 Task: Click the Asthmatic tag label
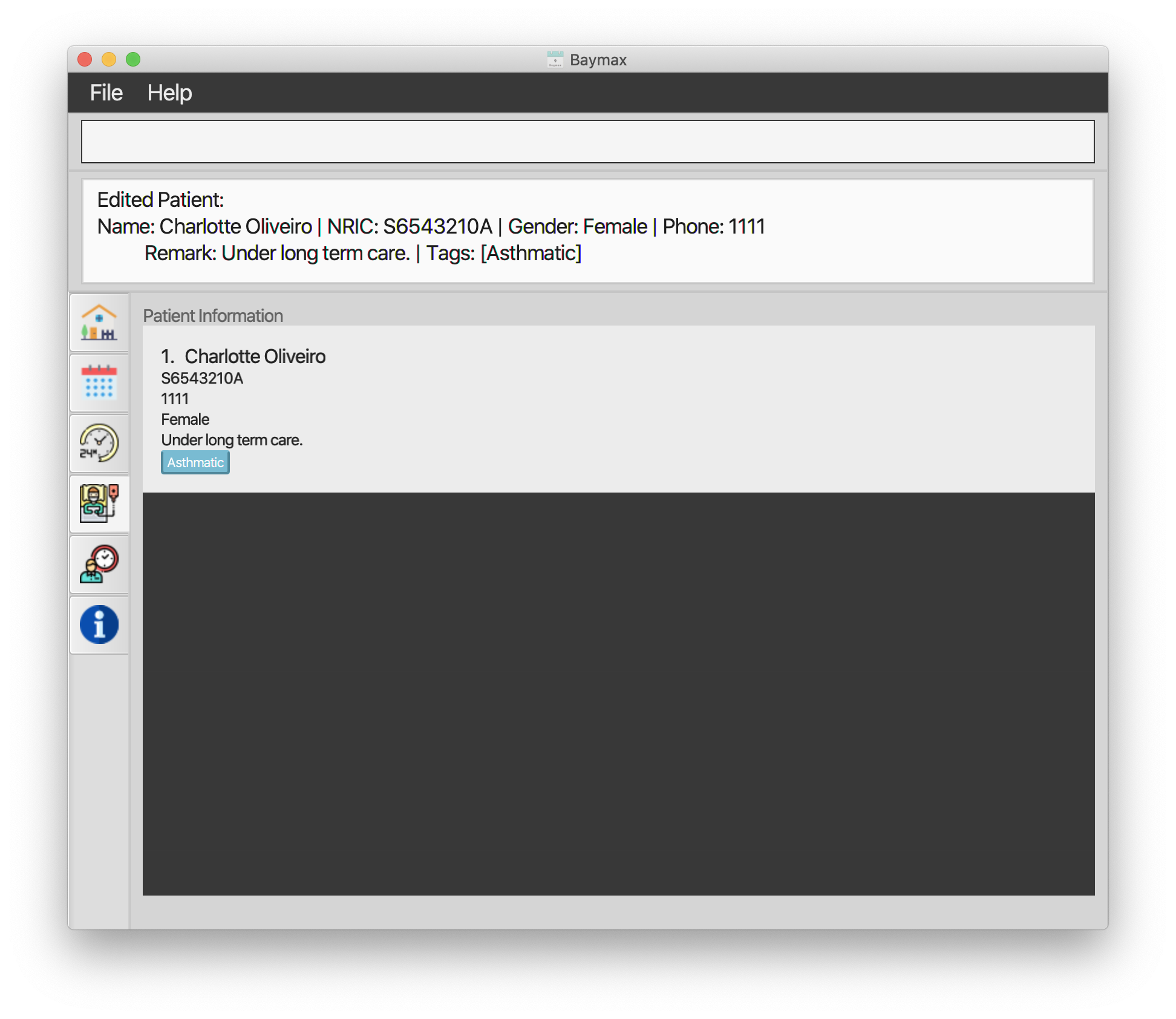click(195, 462)
